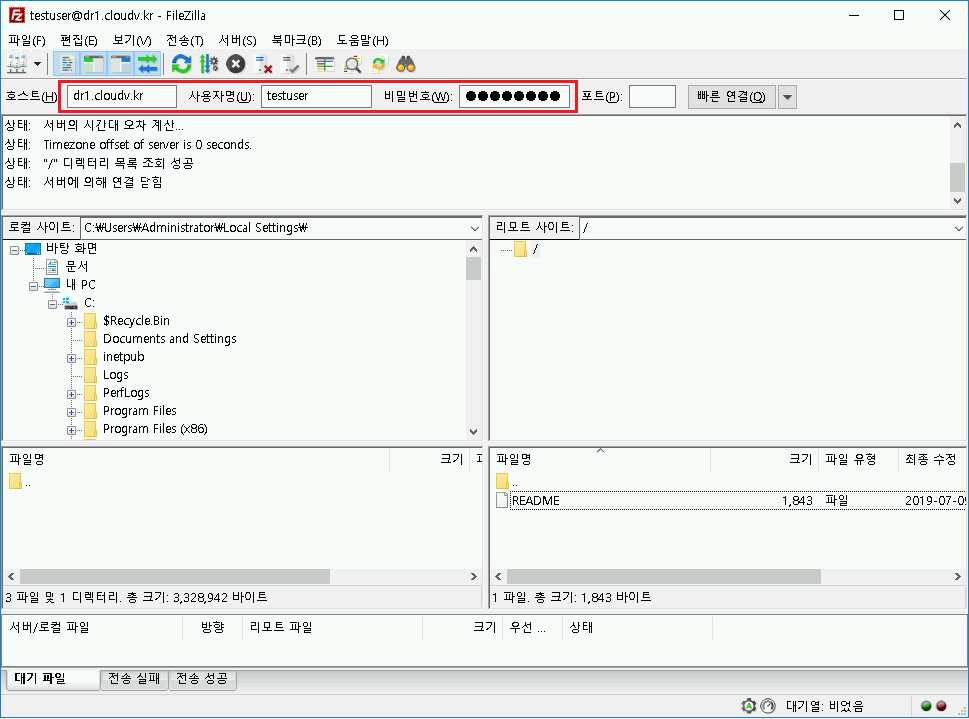Click the local tree scroll-down arrow
Screen dimensions: 969x719
[473, 432]
